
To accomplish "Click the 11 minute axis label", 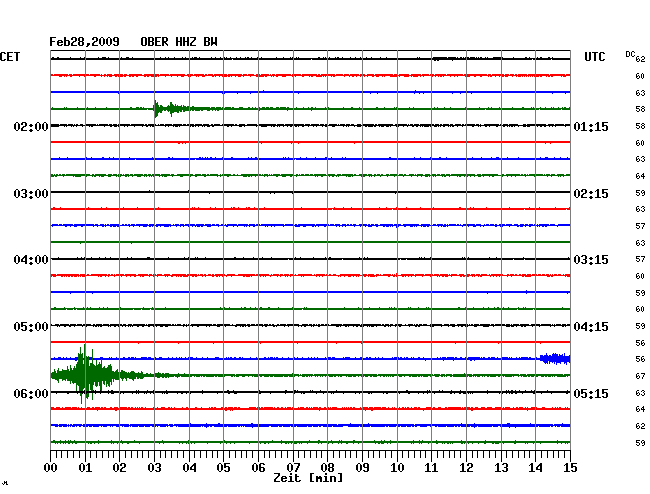I will 431,467.
